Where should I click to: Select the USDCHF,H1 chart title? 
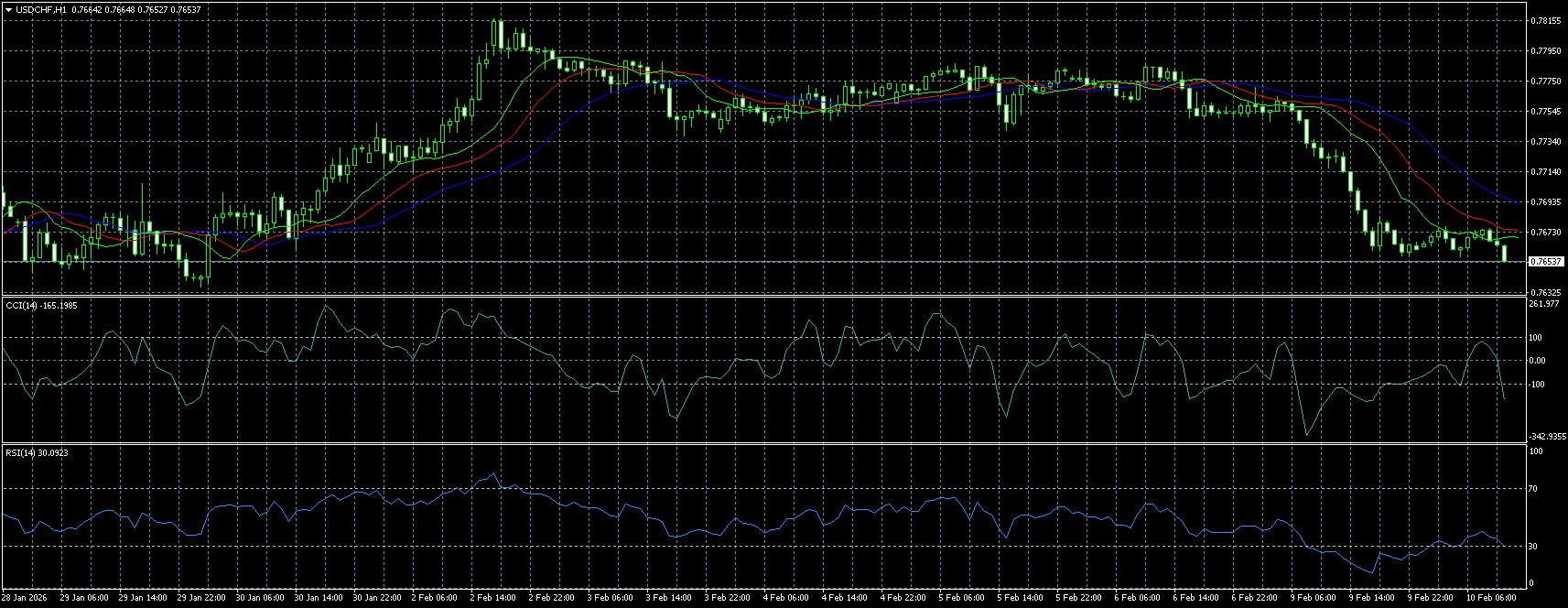pos(41,9)
